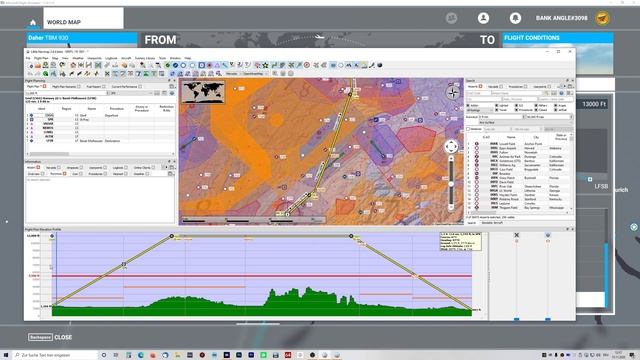The height and width of the screenshot is (360, 640).
Task: Click the blue help icon in Search panel
Action: (x=561, y=93)
